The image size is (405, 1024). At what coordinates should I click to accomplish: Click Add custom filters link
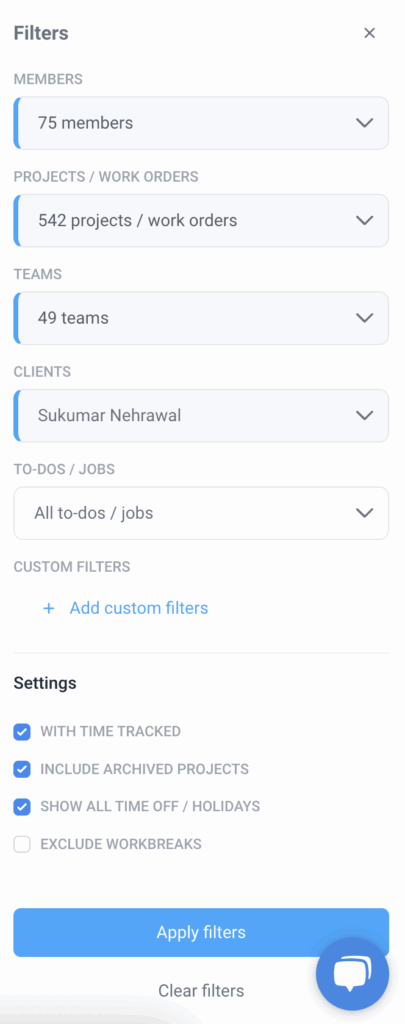point(139,609)
